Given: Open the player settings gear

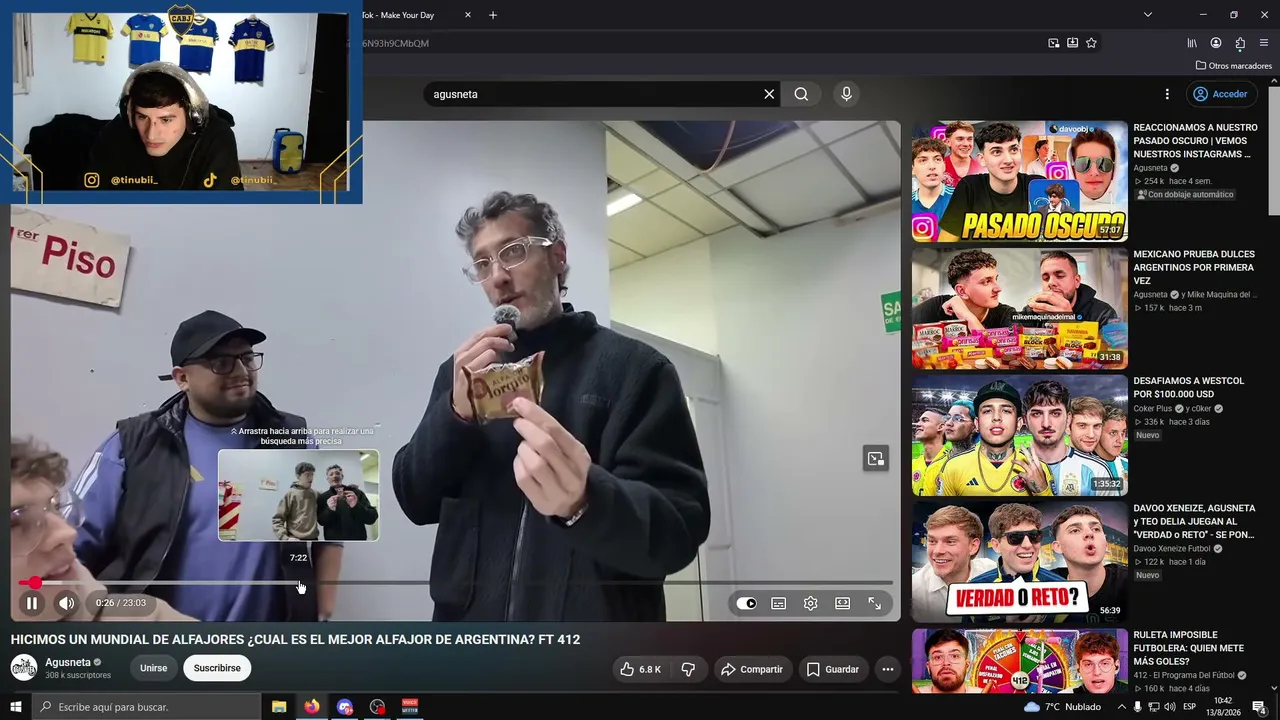Looking at the screenshot, I should click(811, 603).
